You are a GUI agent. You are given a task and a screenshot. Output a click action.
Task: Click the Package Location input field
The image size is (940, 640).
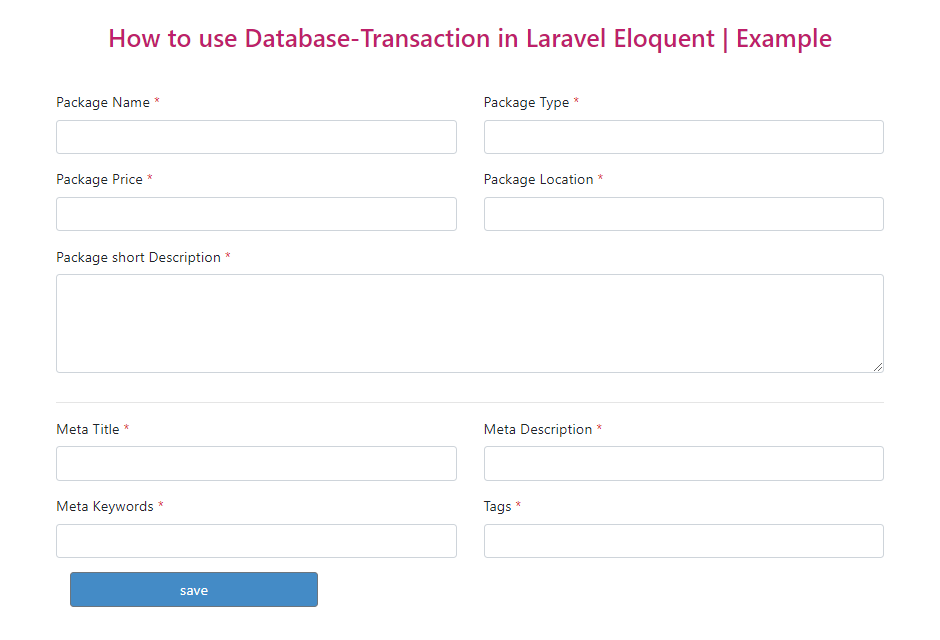click(683, 214)
